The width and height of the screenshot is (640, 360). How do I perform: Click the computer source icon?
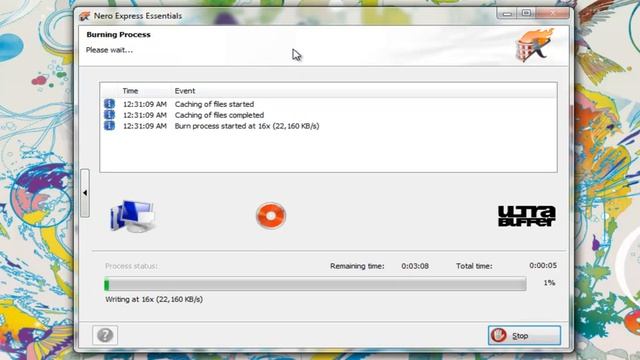click(x=132, y=216)
